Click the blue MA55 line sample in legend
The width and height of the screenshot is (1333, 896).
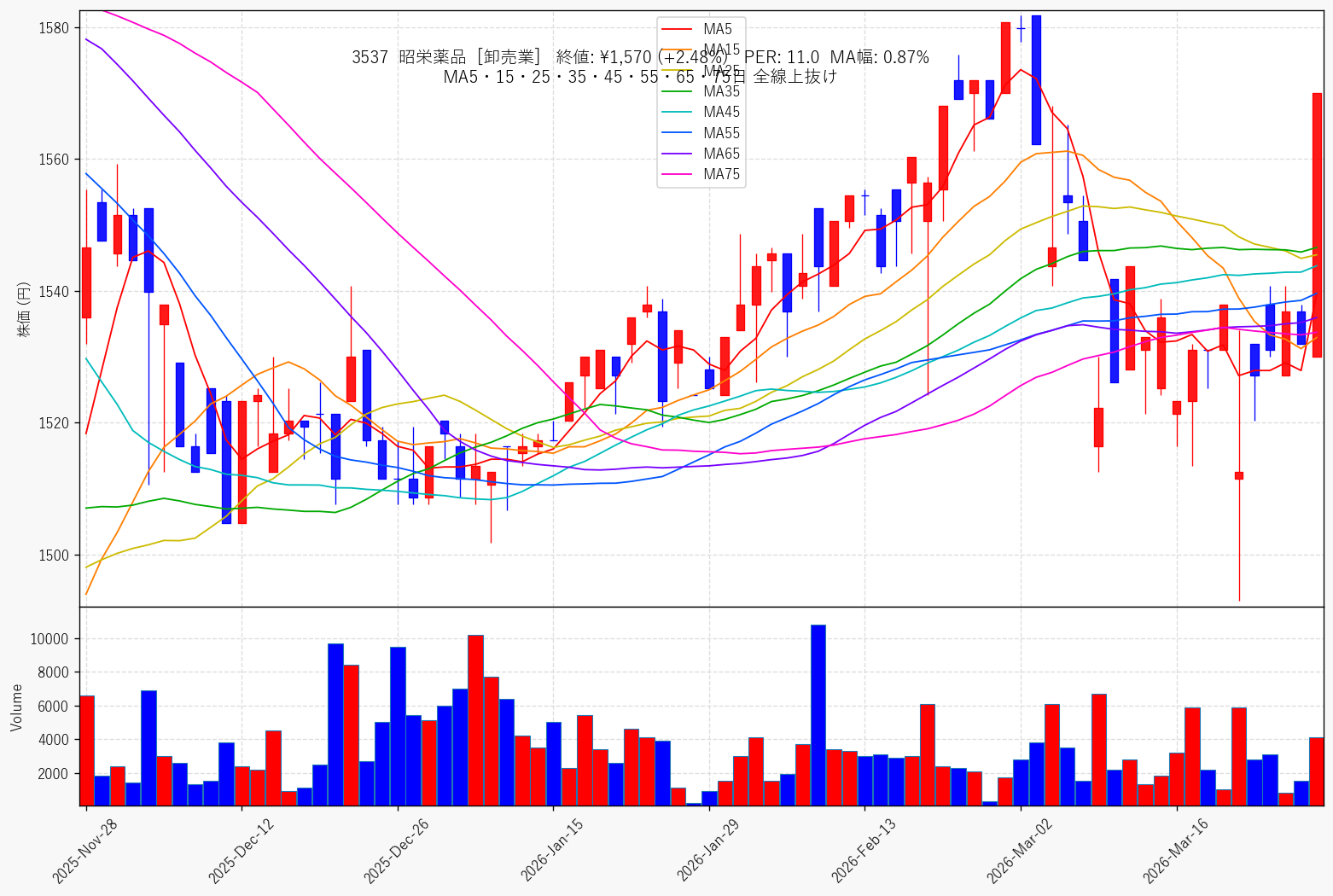[x=678, y=133]
